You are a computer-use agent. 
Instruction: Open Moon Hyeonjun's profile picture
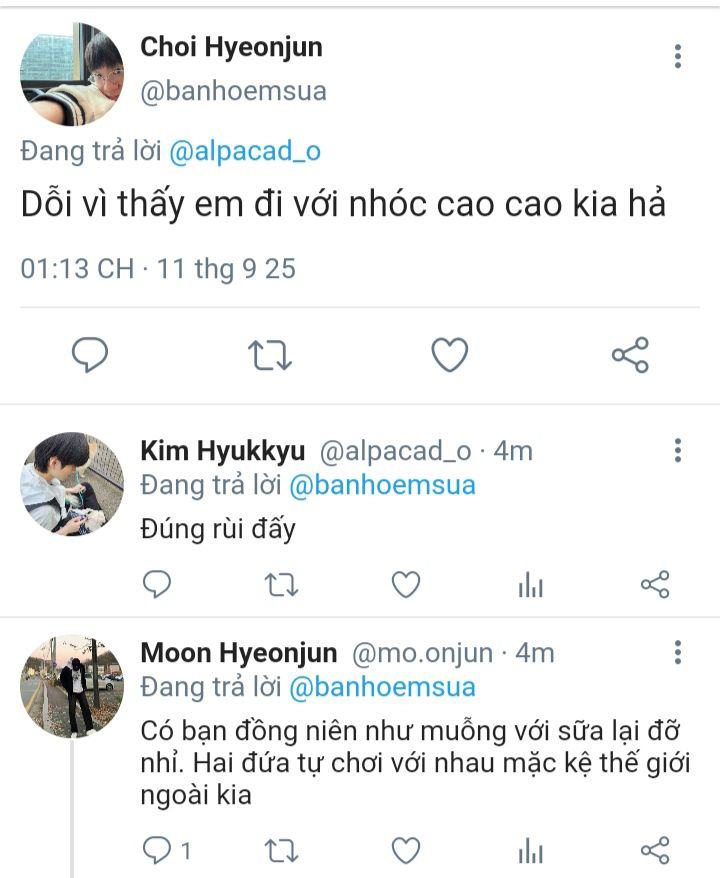tap(71, 687)
